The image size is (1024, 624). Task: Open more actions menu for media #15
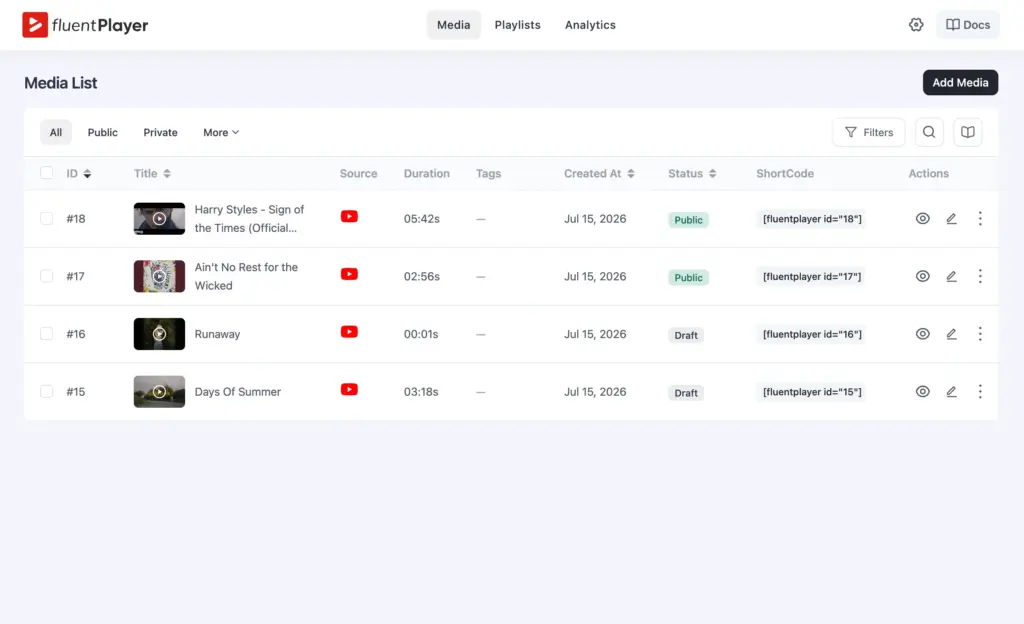(x=980, y=392)
